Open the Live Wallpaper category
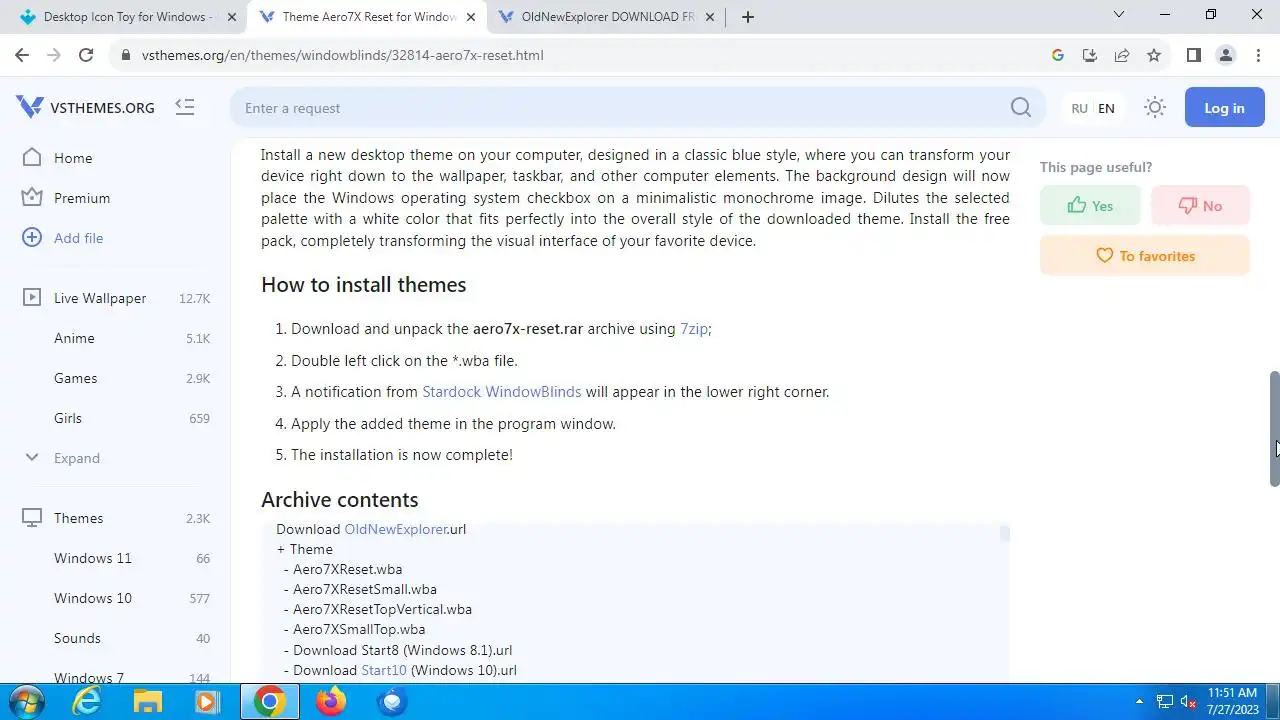 point(100,298)
